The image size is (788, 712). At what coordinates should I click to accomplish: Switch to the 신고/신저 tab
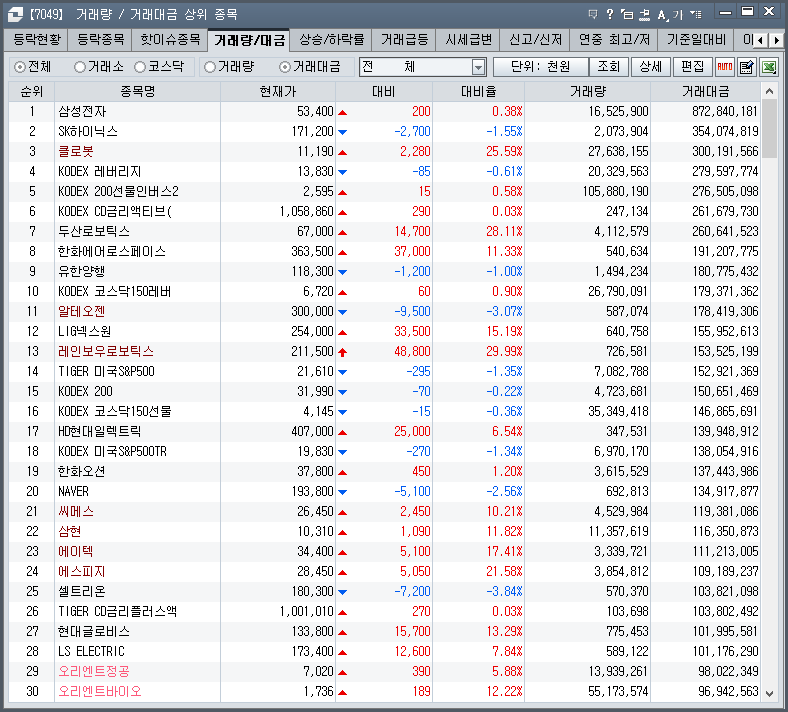pos(535,40)
